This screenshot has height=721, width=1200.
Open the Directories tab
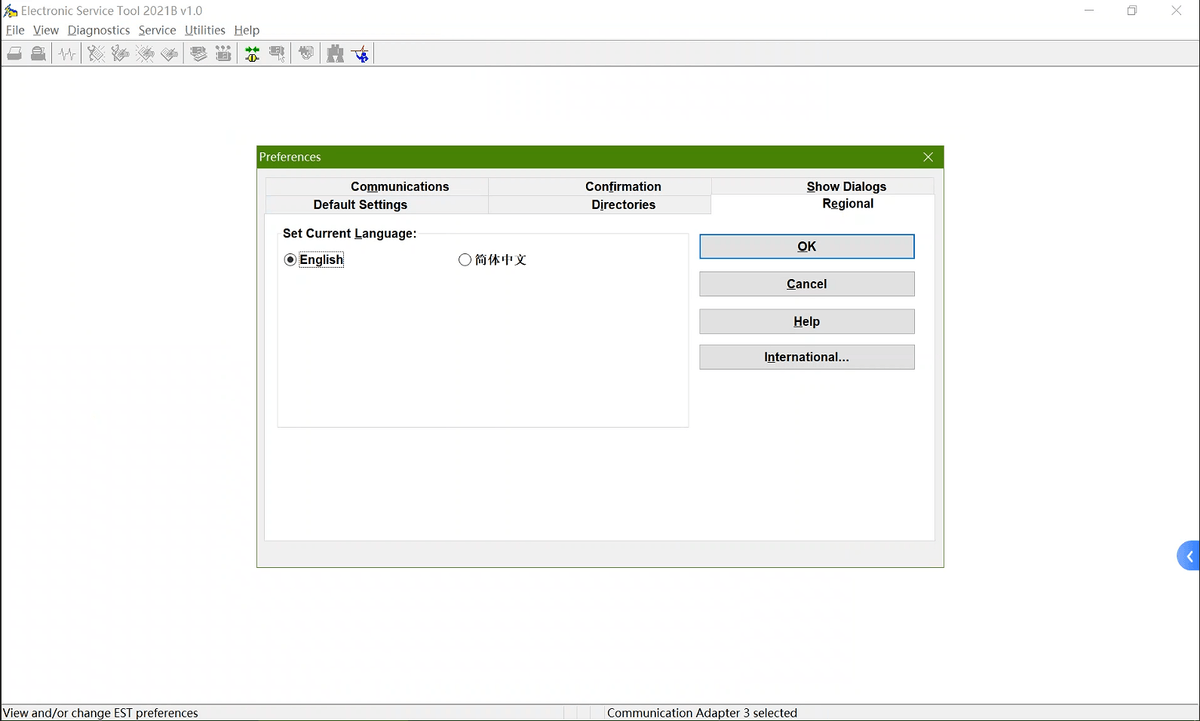coord(623,204)
